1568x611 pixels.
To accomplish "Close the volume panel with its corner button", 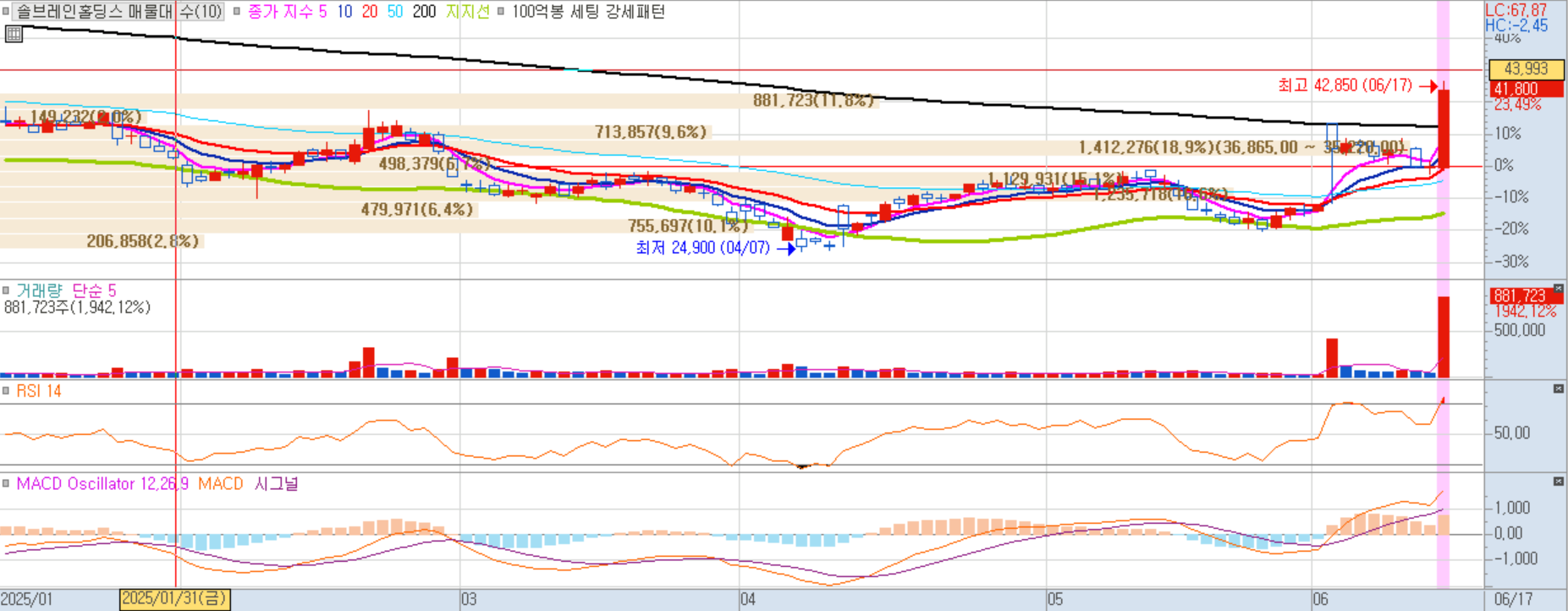I will tap(1559, 289).
